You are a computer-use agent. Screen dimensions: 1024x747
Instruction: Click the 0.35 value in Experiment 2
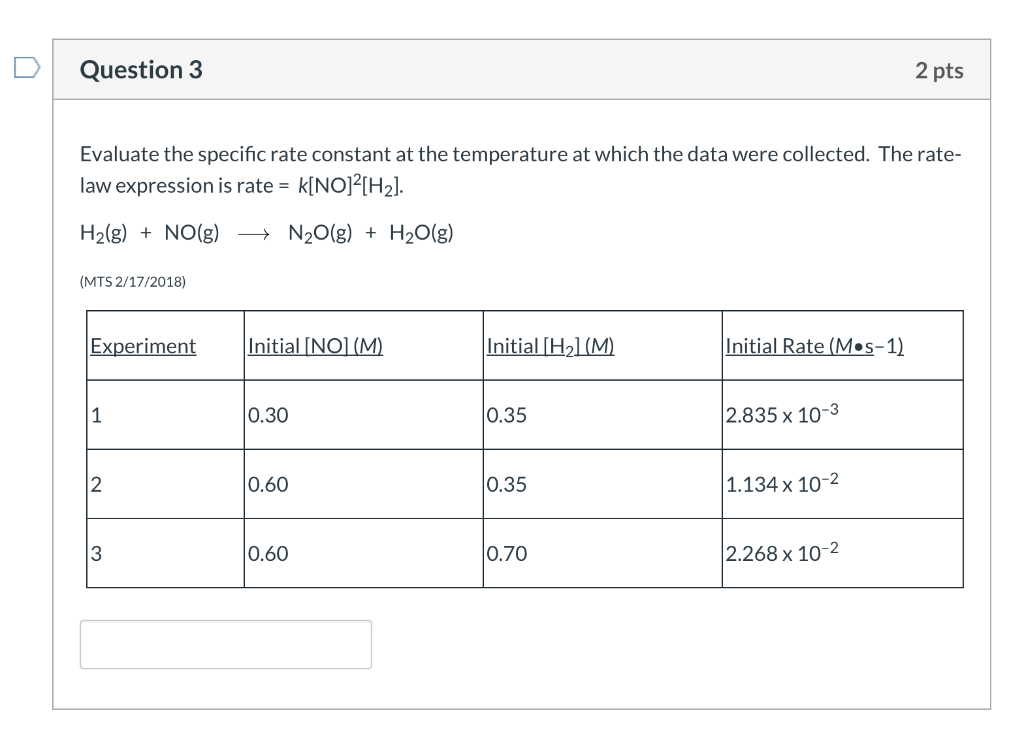point(506,484)
